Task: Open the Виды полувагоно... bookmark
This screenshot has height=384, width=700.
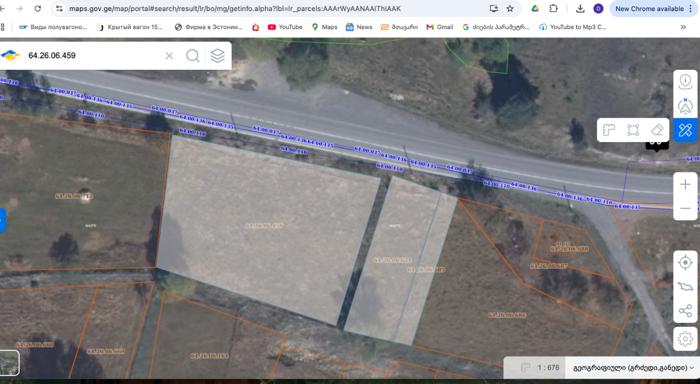Action: pos(54,27)
